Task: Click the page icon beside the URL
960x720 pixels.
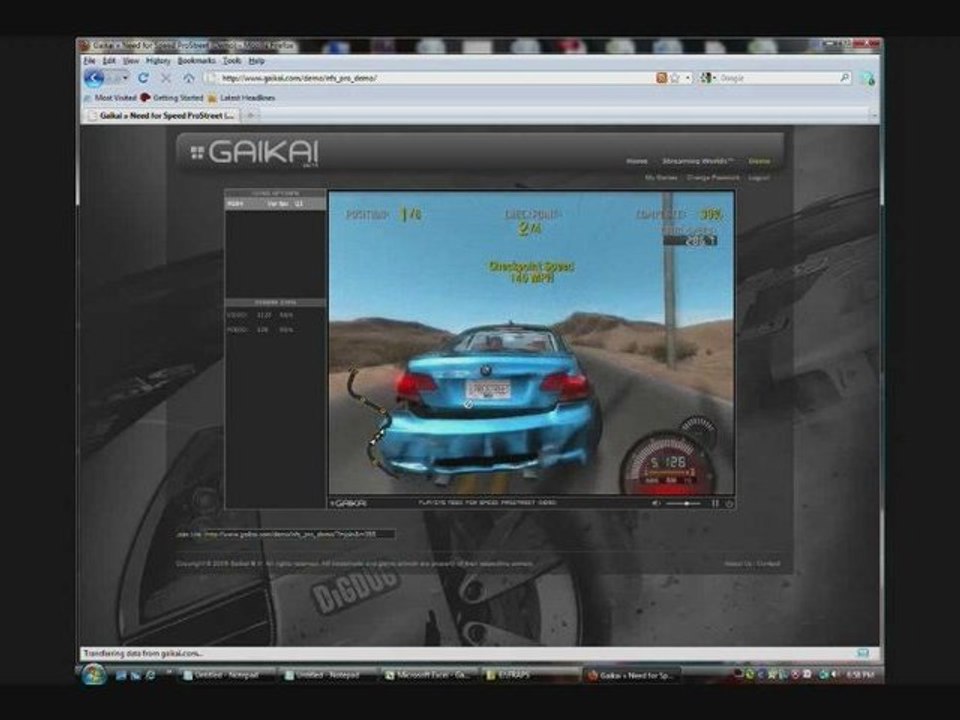Action: click(211, 78)
